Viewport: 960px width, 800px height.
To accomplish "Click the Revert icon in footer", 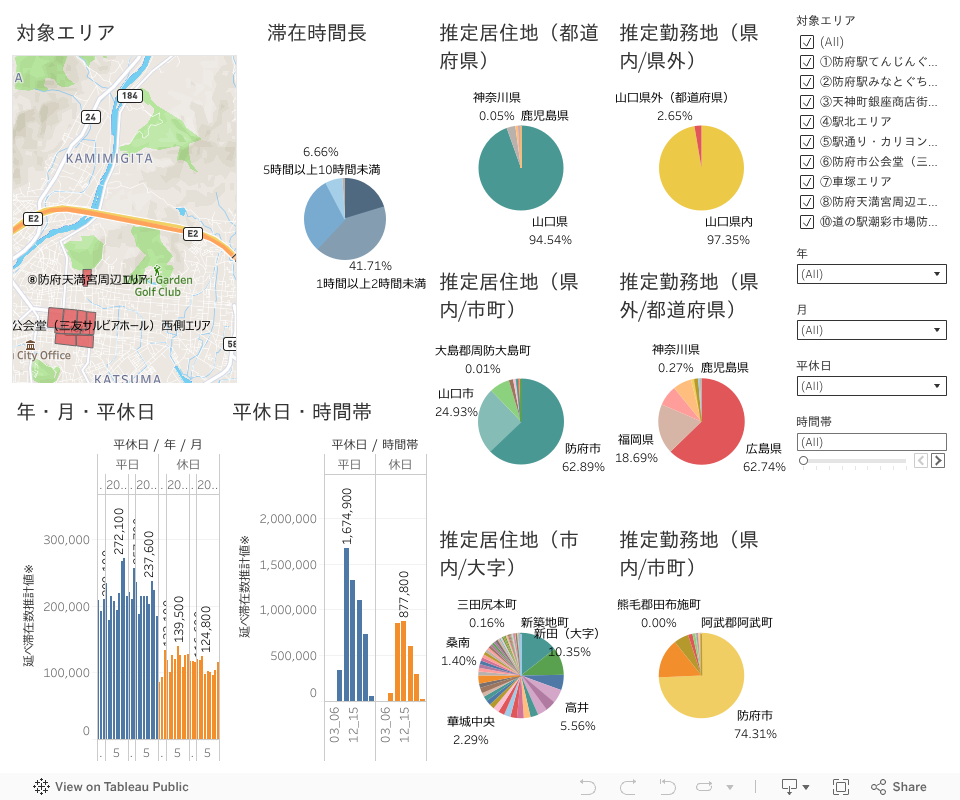I will (x=667, y=787).
